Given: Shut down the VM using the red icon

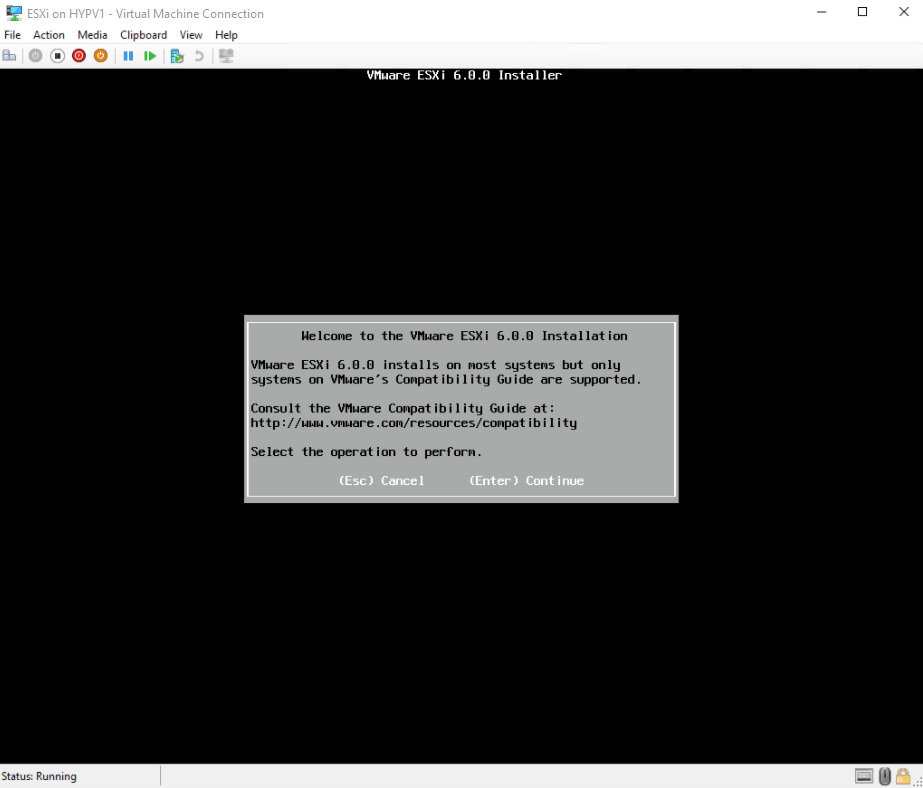Looking at the screenshot, I should pos(79,56).
